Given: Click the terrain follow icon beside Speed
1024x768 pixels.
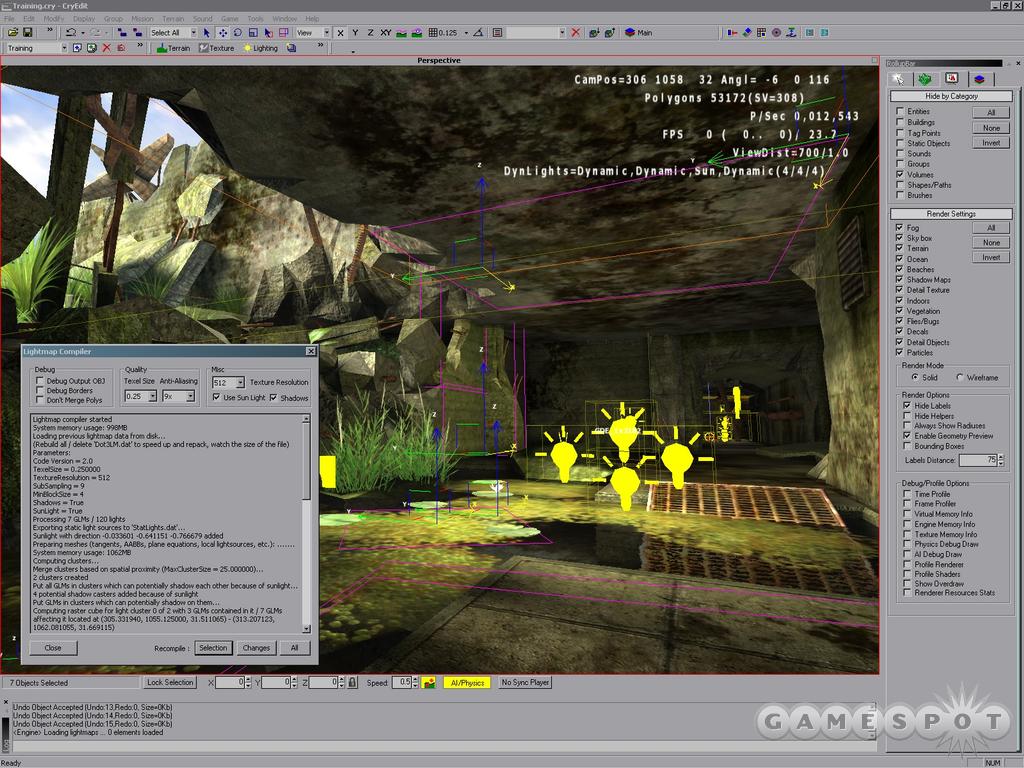Looking at the screenshot, I should (x=429, y=682).
